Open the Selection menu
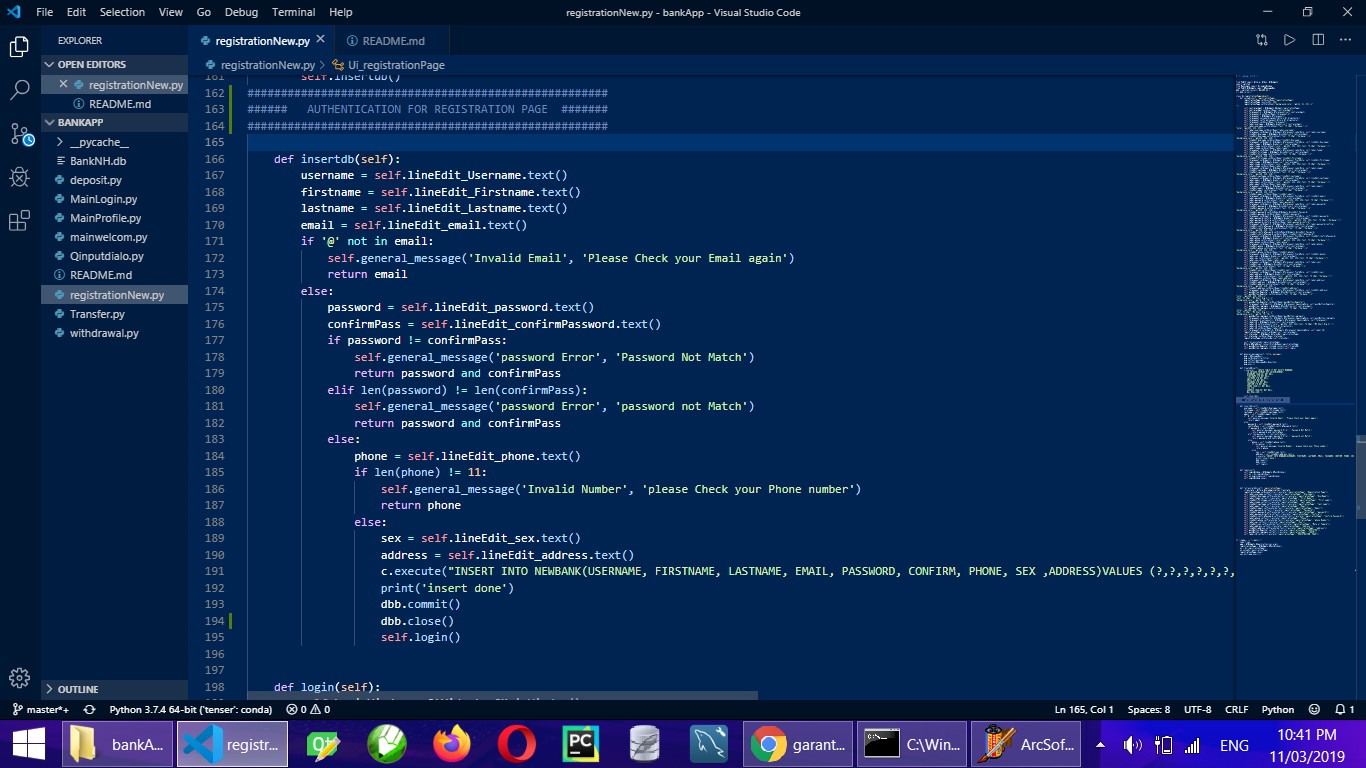 coord(122,12)
